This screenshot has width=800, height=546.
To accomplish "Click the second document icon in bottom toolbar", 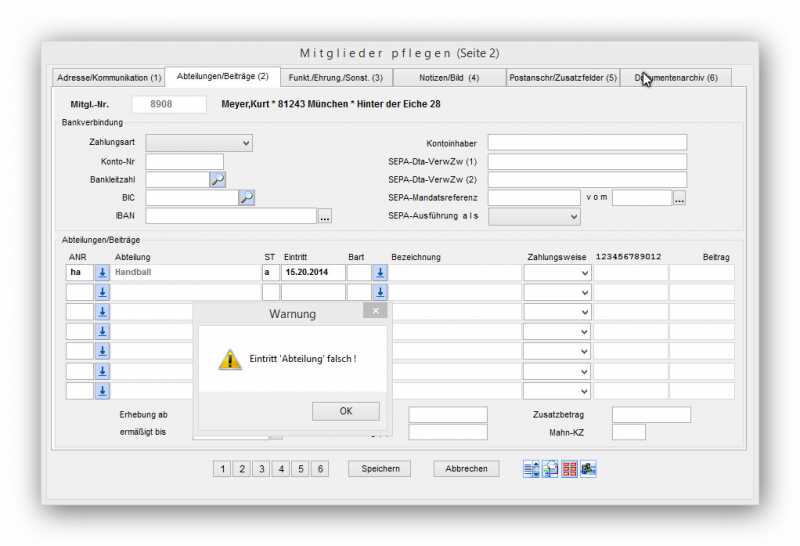I will [x=550, y=469].
